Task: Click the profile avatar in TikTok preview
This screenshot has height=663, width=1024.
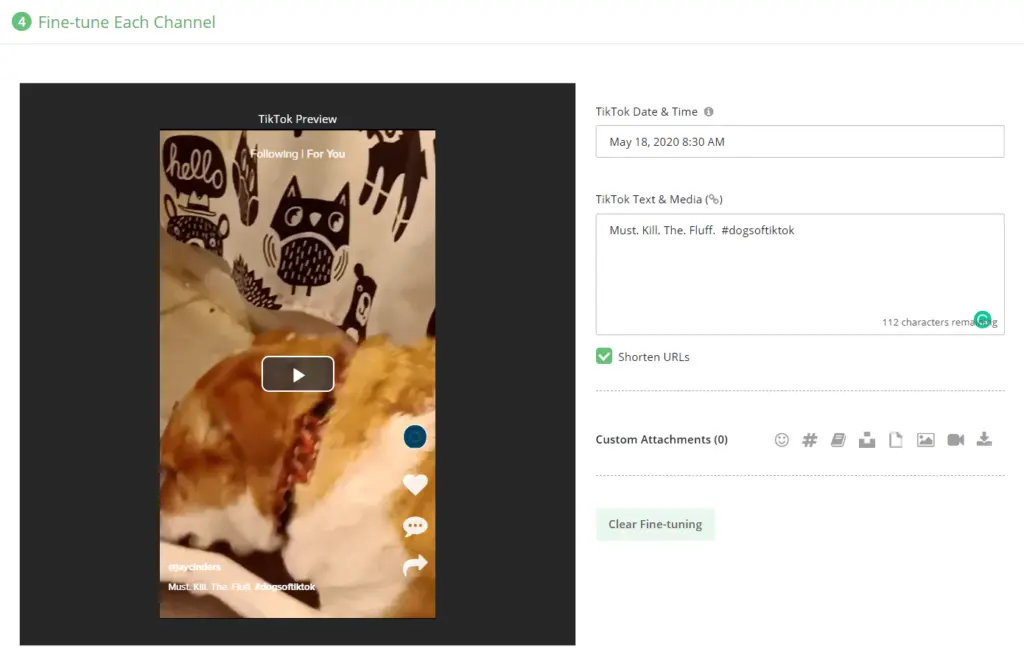Action: click(415, 436)
